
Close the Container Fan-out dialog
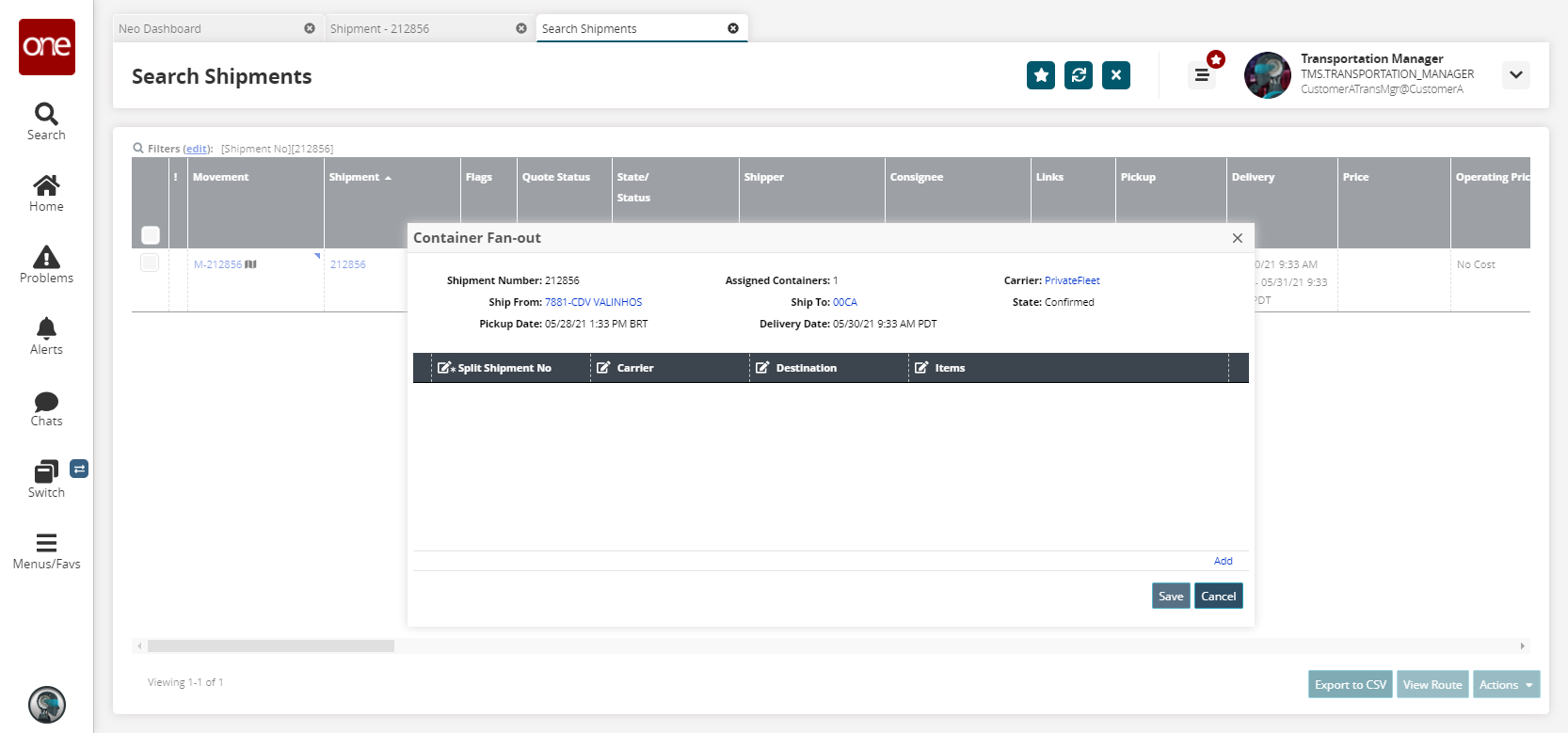tap(1237, 238)
